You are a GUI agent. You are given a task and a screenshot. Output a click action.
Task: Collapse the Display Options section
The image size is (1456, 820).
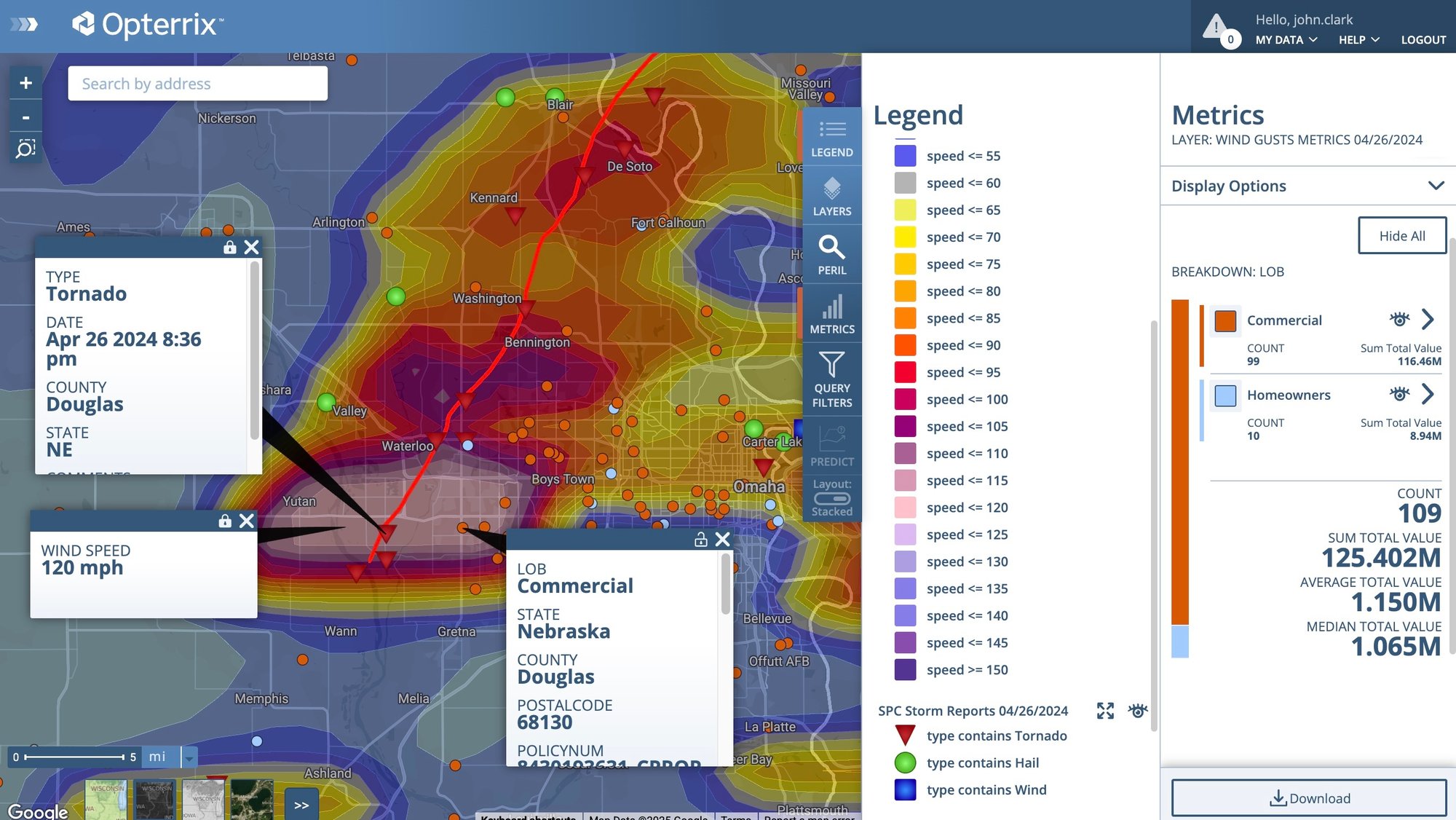pyautogui.click(x=1436, y=185)
